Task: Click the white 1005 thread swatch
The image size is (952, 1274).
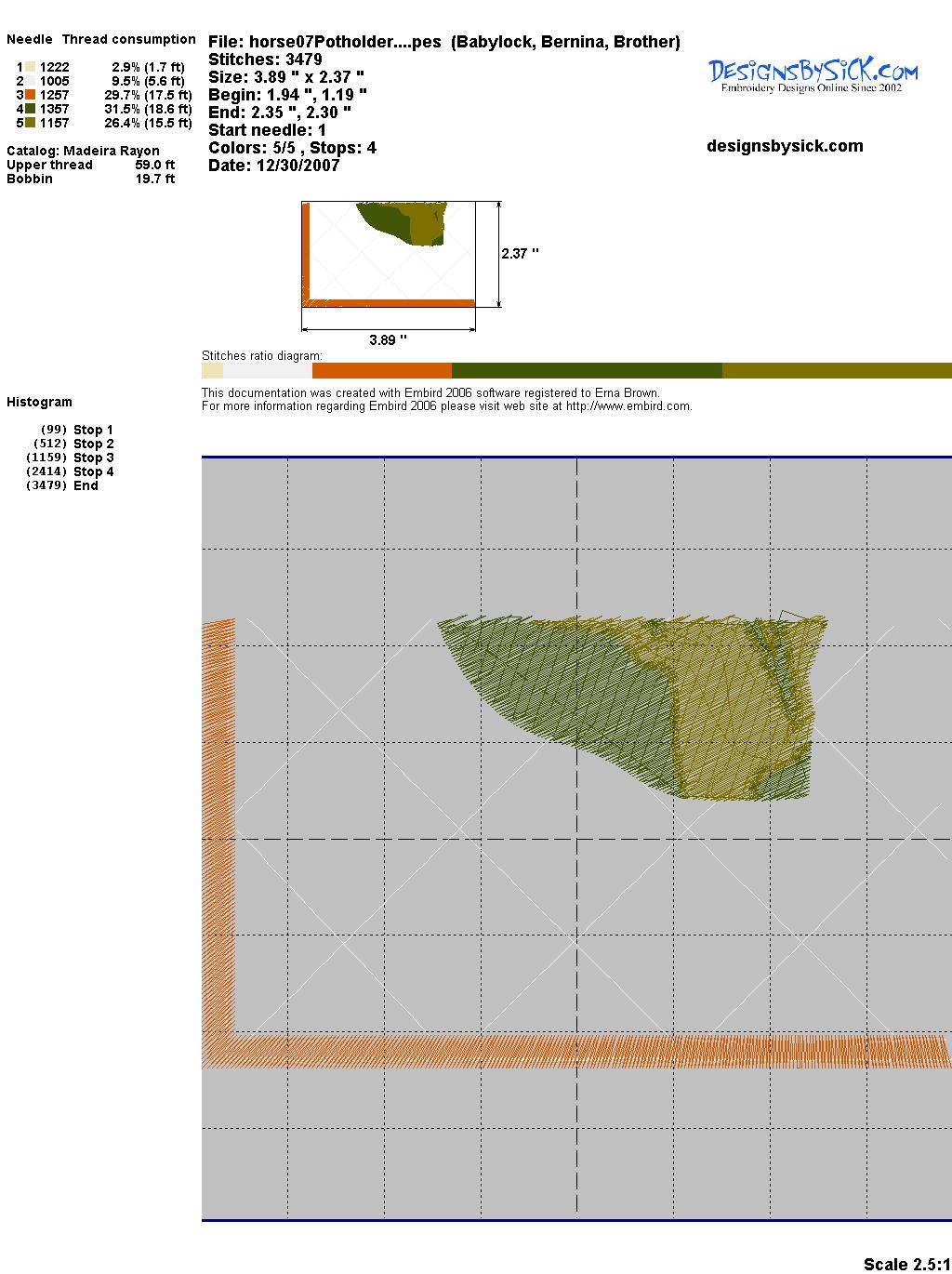Action: click(x=30, y=81)
